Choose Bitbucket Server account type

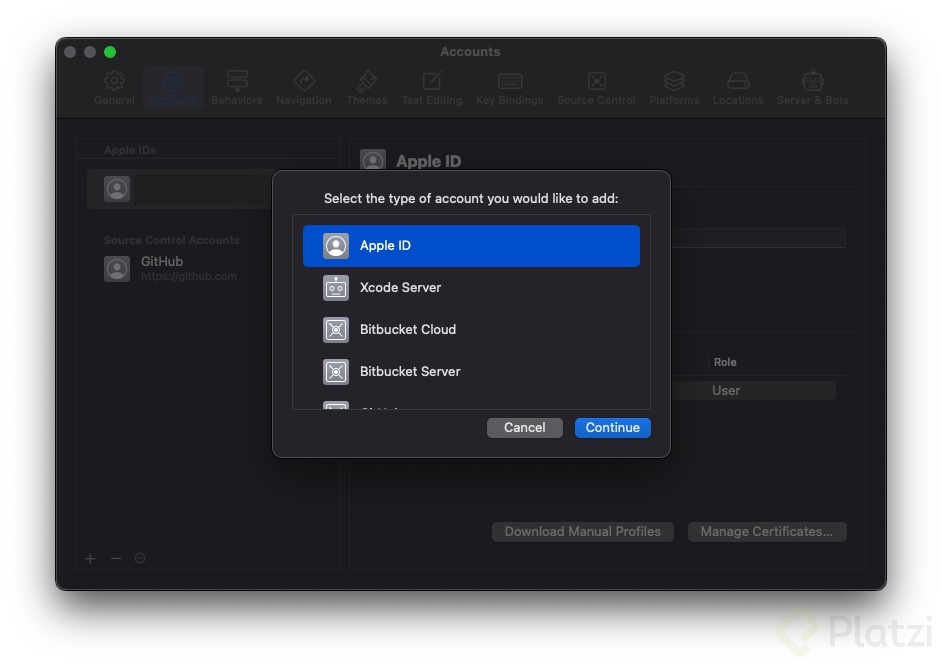click(471, 372)
